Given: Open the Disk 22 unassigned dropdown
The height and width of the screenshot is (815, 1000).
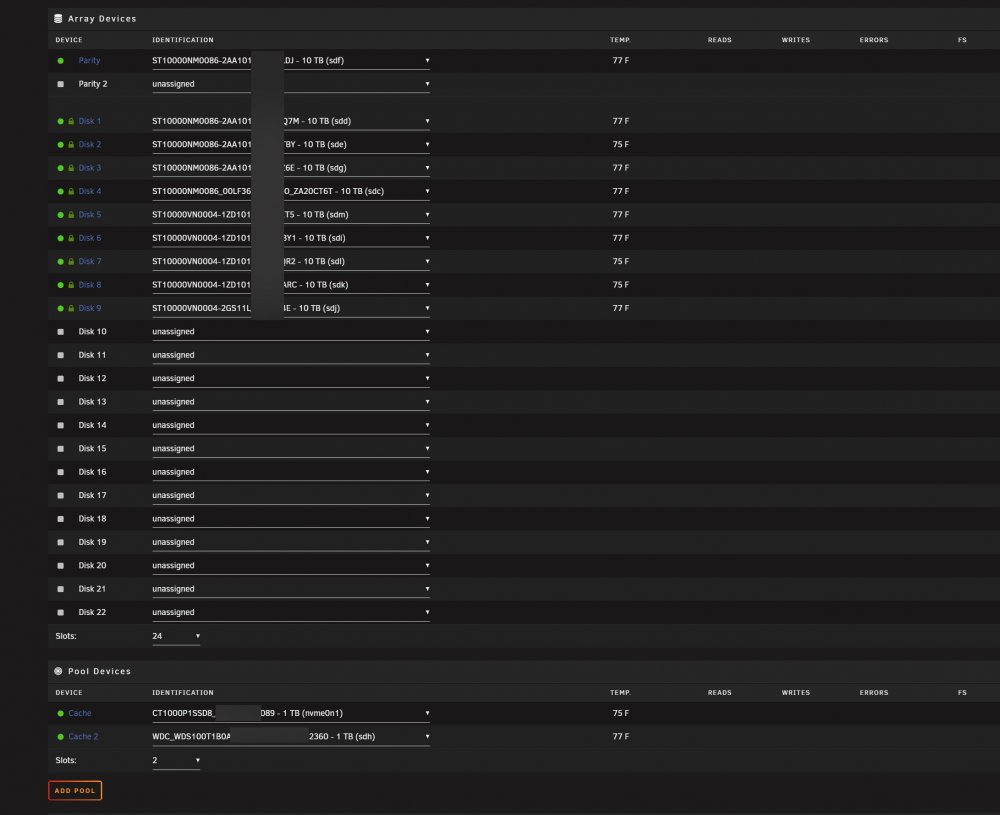Looking at the screenshot, I should [291, 612].
